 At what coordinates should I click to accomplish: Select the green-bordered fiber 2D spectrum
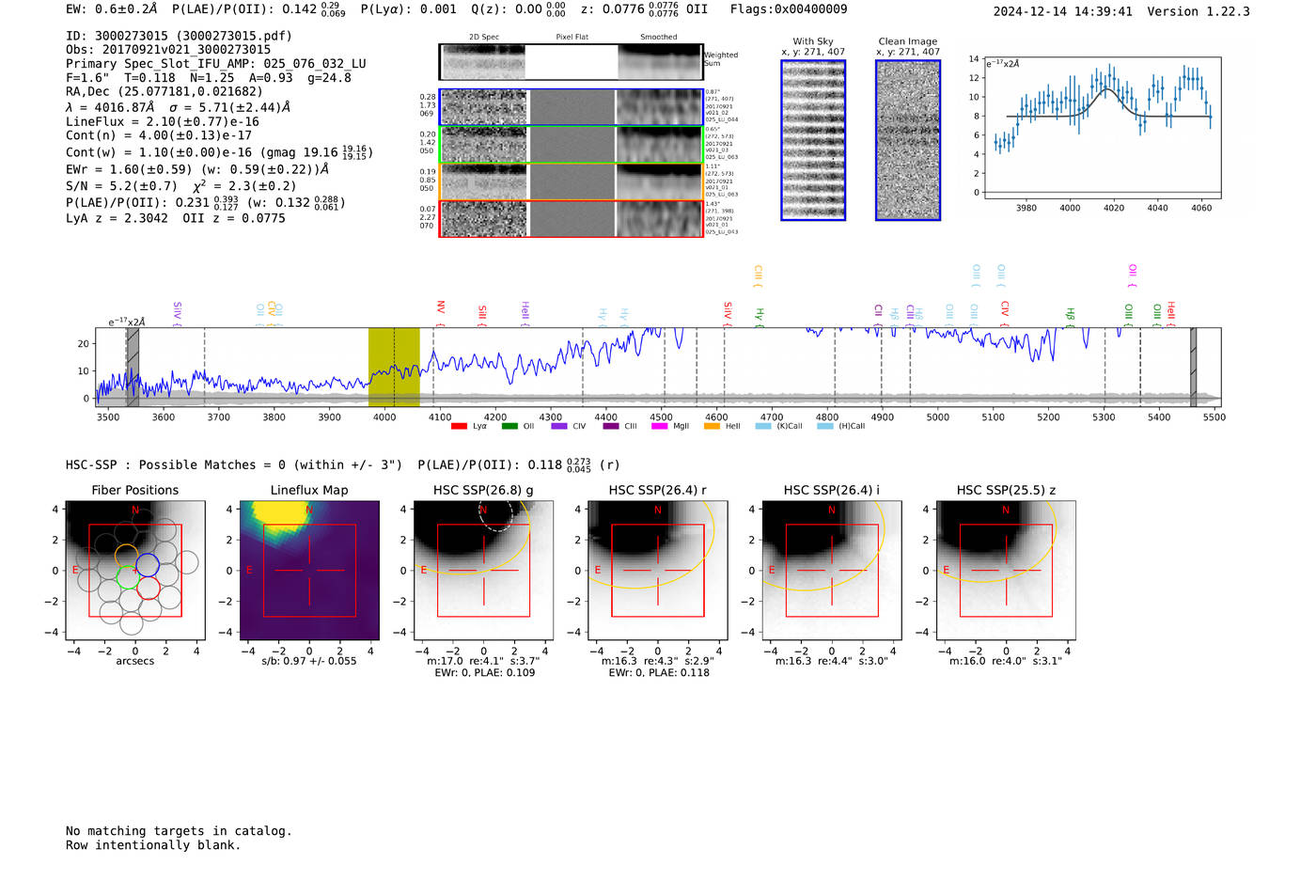click(572, 145)
